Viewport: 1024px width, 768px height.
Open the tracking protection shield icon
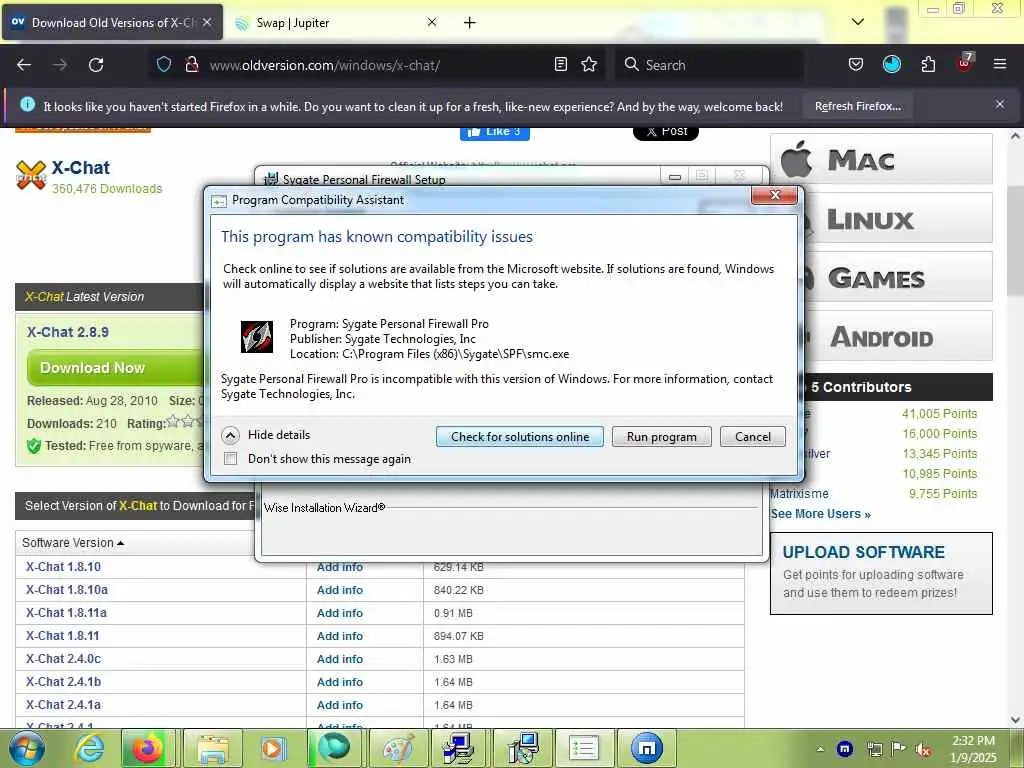pyautogui.click(x=164, y=64)
